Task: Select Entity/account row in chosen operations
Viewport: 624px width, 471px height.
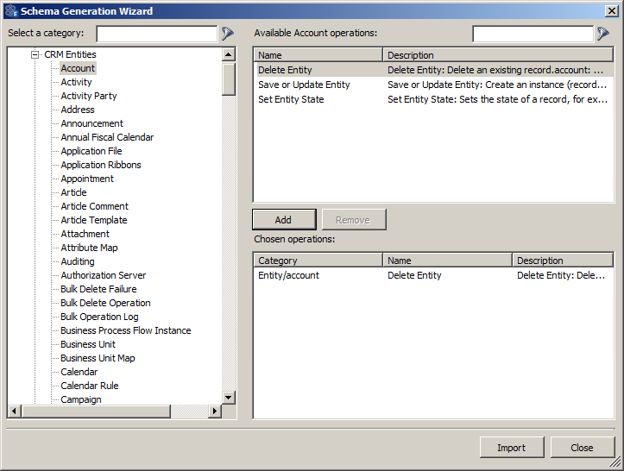Action: 289,275
